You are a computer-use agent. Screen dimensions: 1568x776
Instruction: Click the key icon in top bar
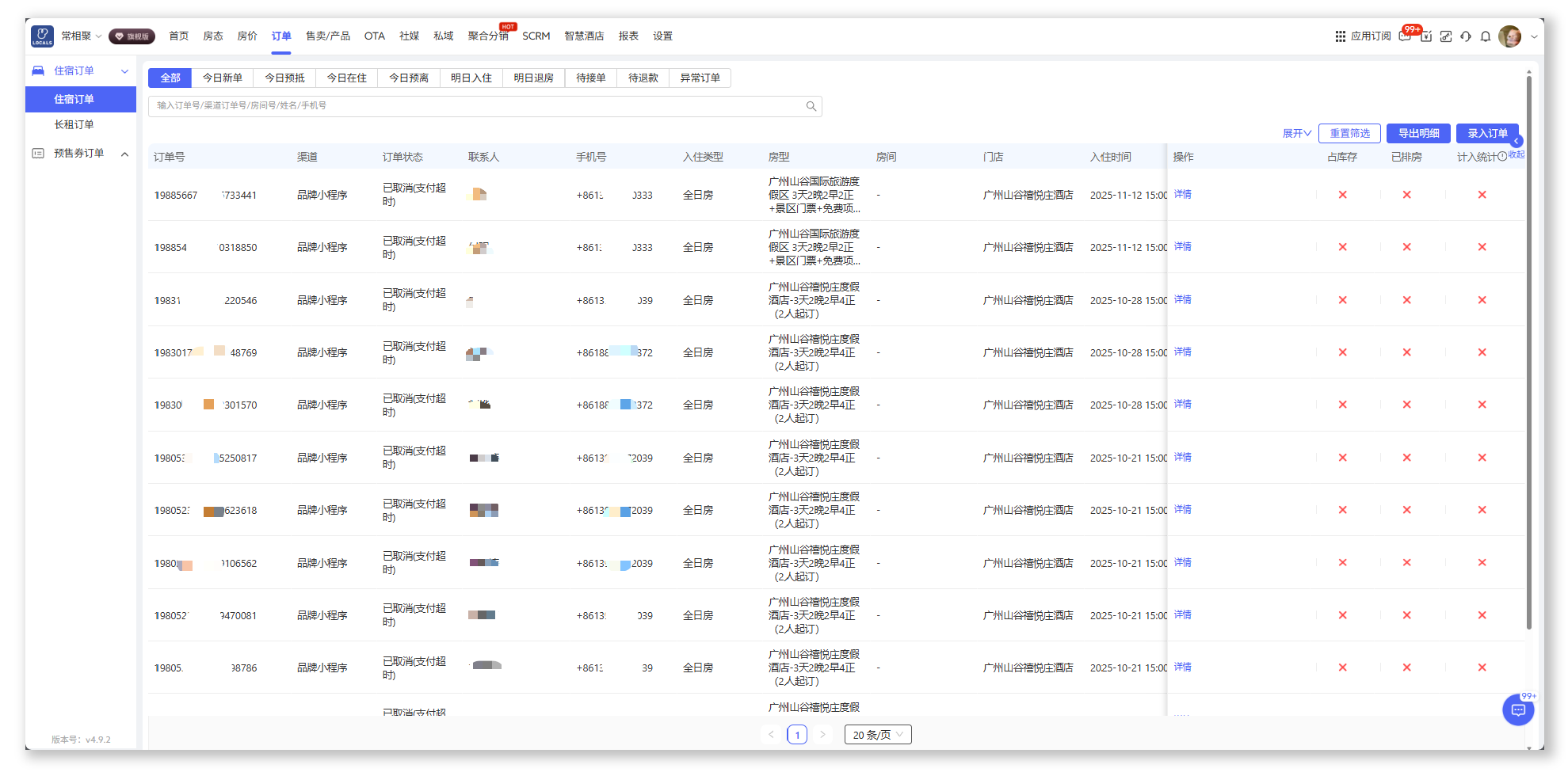[x=1446, y=36]
